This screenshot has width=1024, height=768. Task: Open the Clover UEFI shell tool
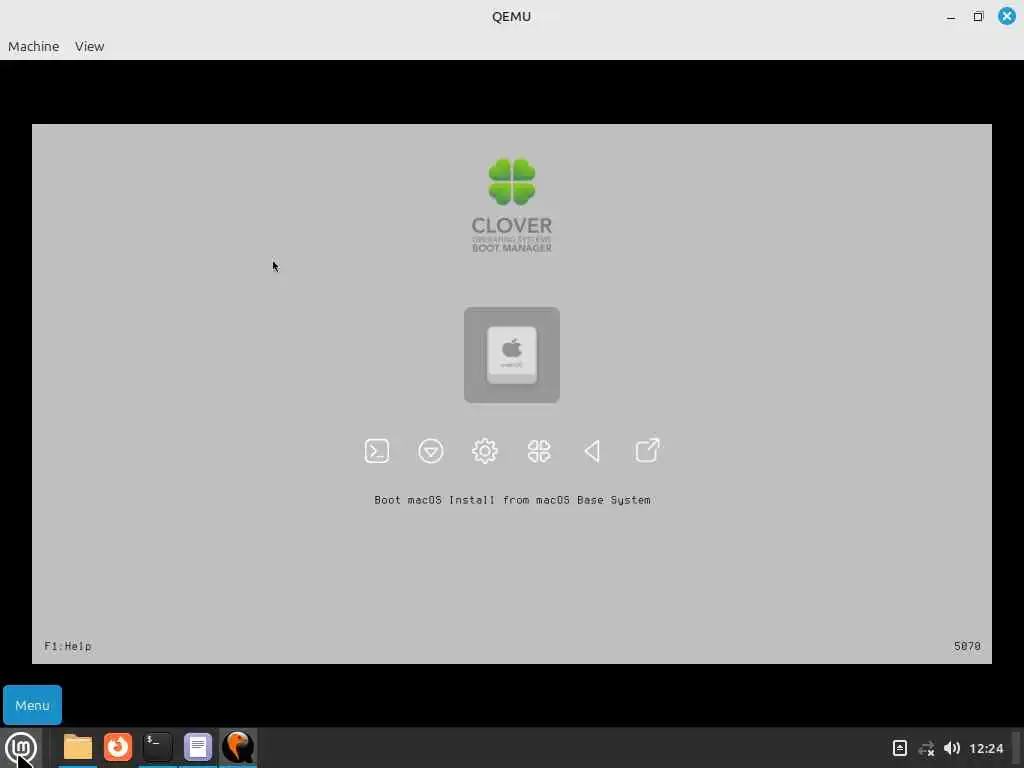(x=377, y=451)
